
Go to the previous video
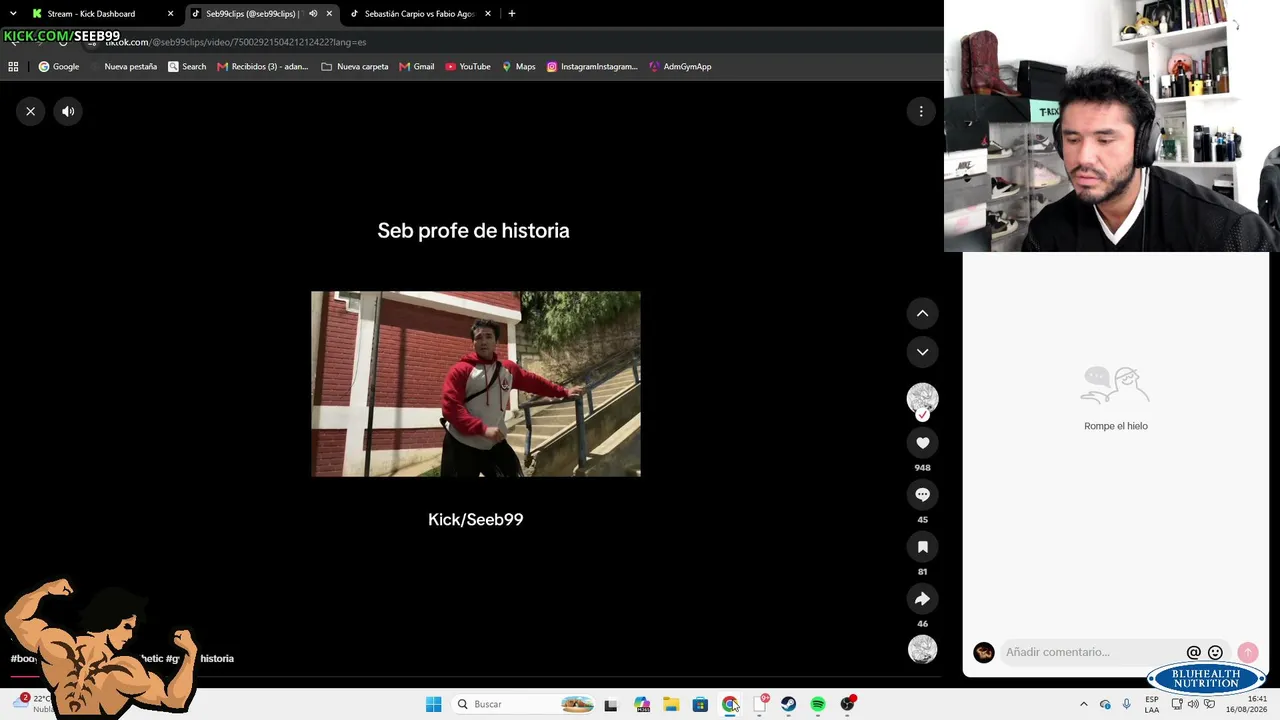tap(922, 314)
